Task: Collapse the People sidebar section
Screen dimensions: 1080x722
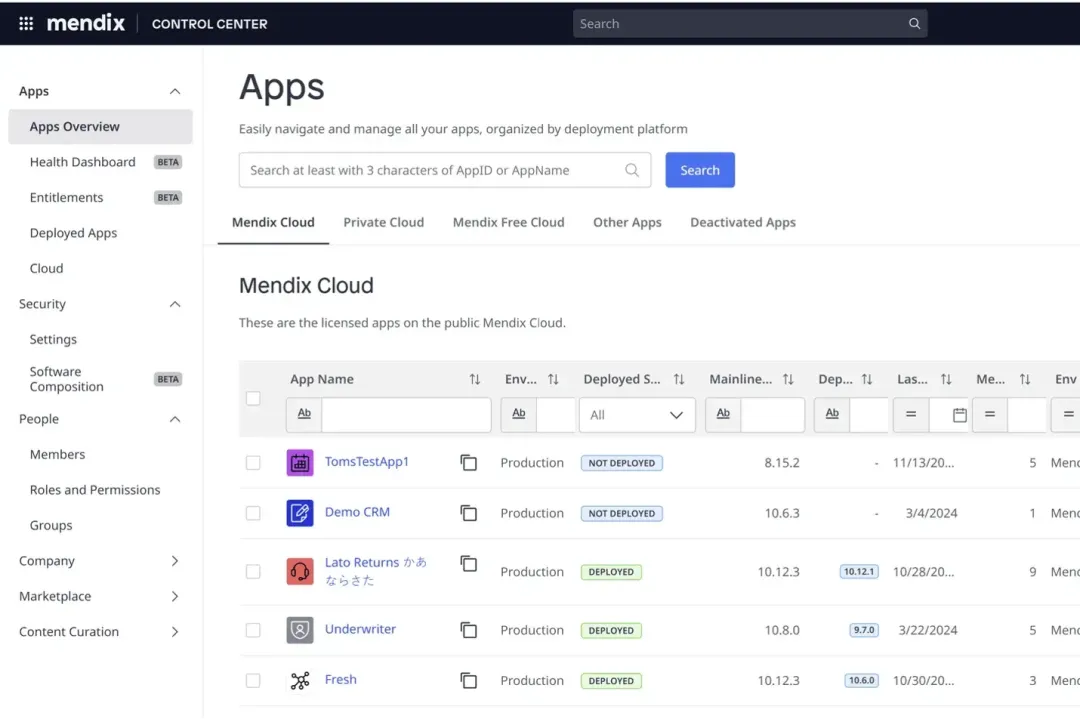Action: 174,419
